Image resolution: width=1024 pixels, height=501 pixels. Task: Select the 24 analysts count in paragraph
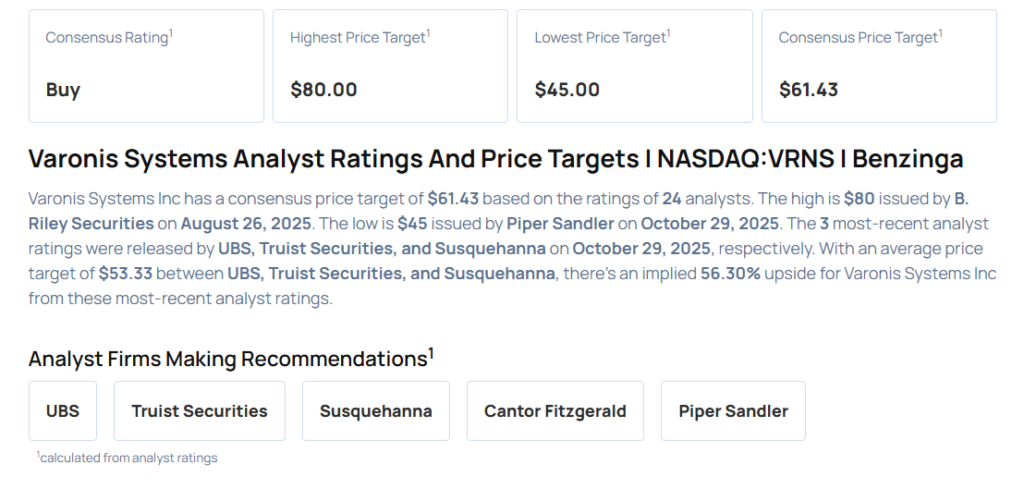click(x=671, y=198)
